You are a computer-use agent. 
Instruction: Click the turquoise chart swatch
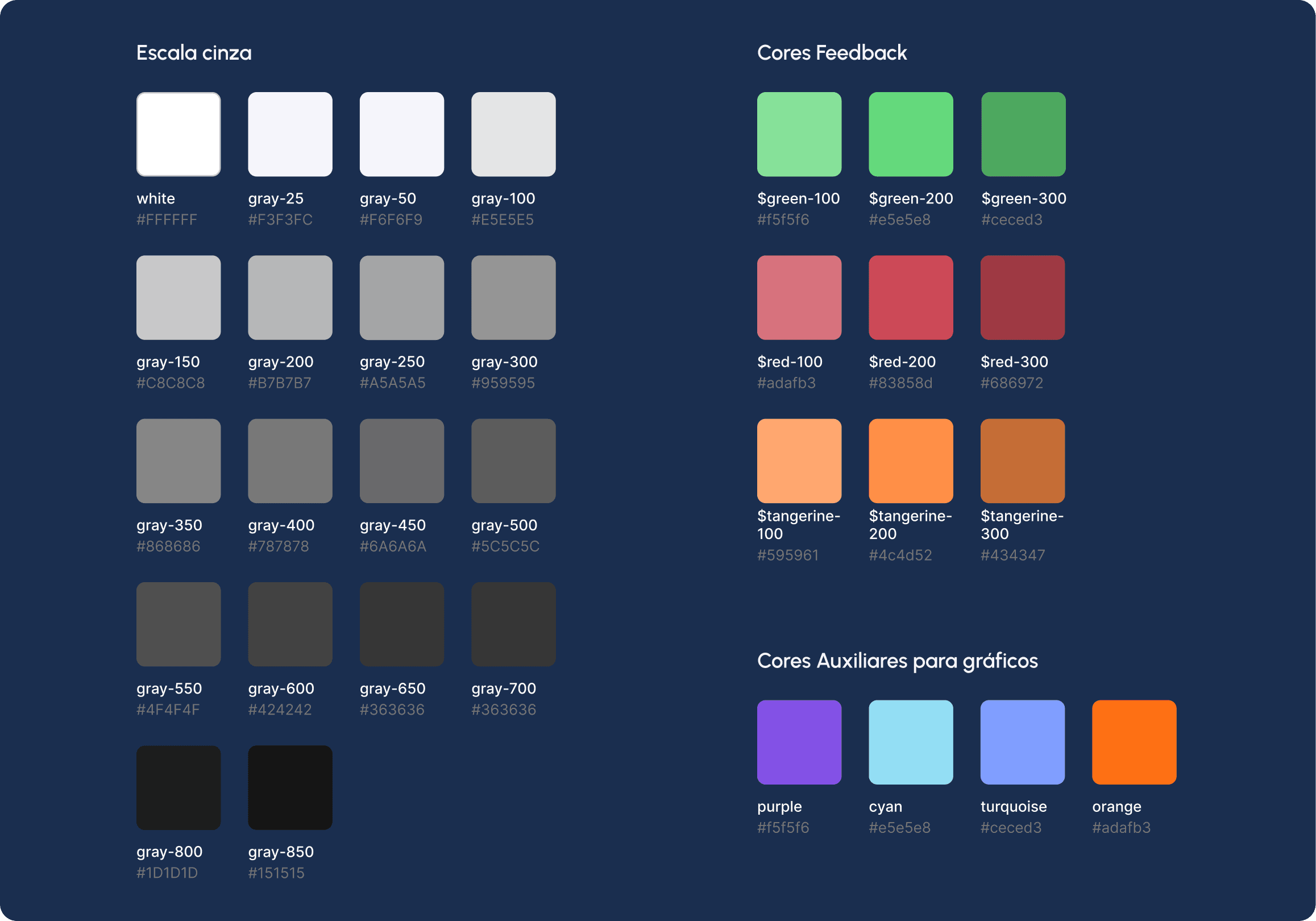click(1023, 742)
